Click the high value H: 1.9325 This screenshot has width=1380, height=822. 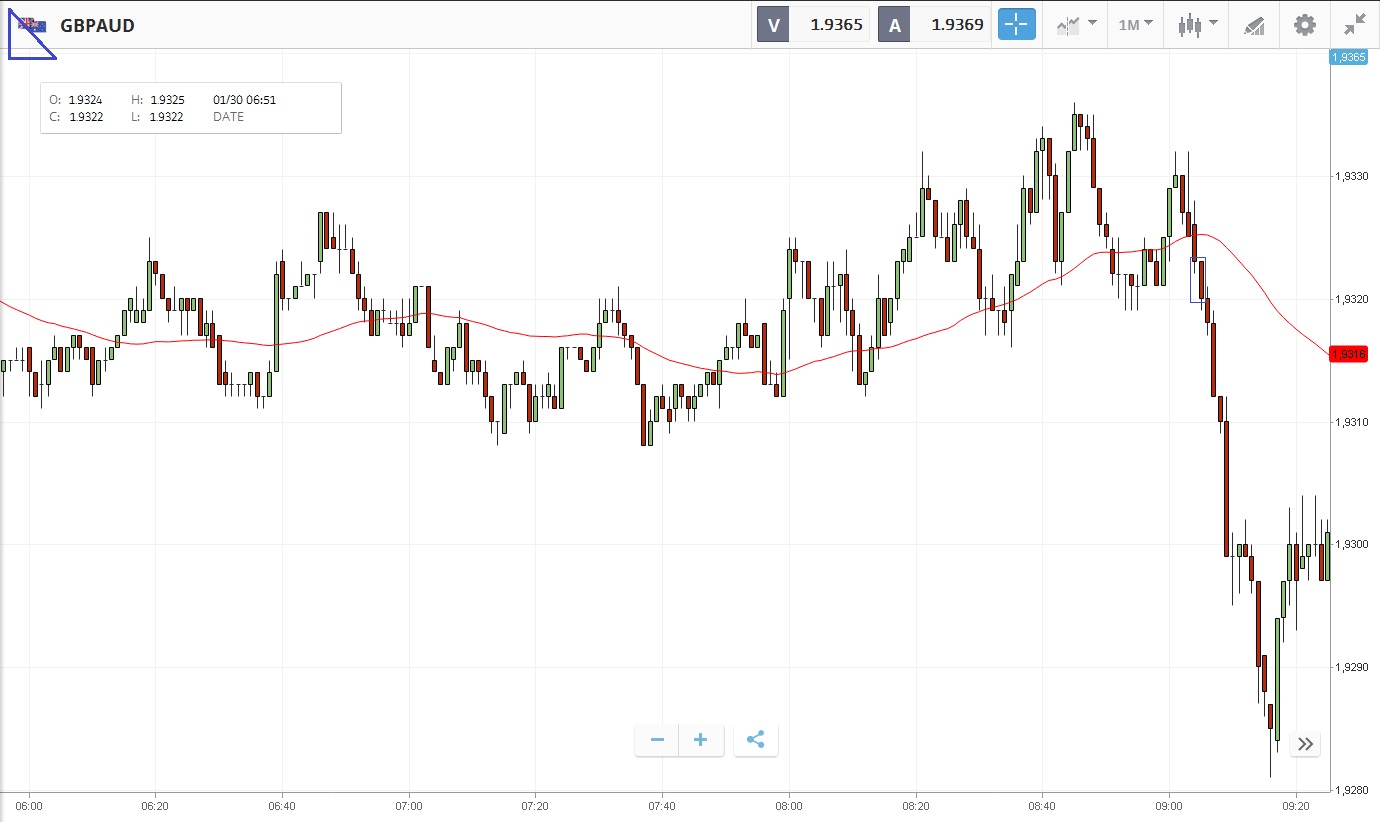158,100
